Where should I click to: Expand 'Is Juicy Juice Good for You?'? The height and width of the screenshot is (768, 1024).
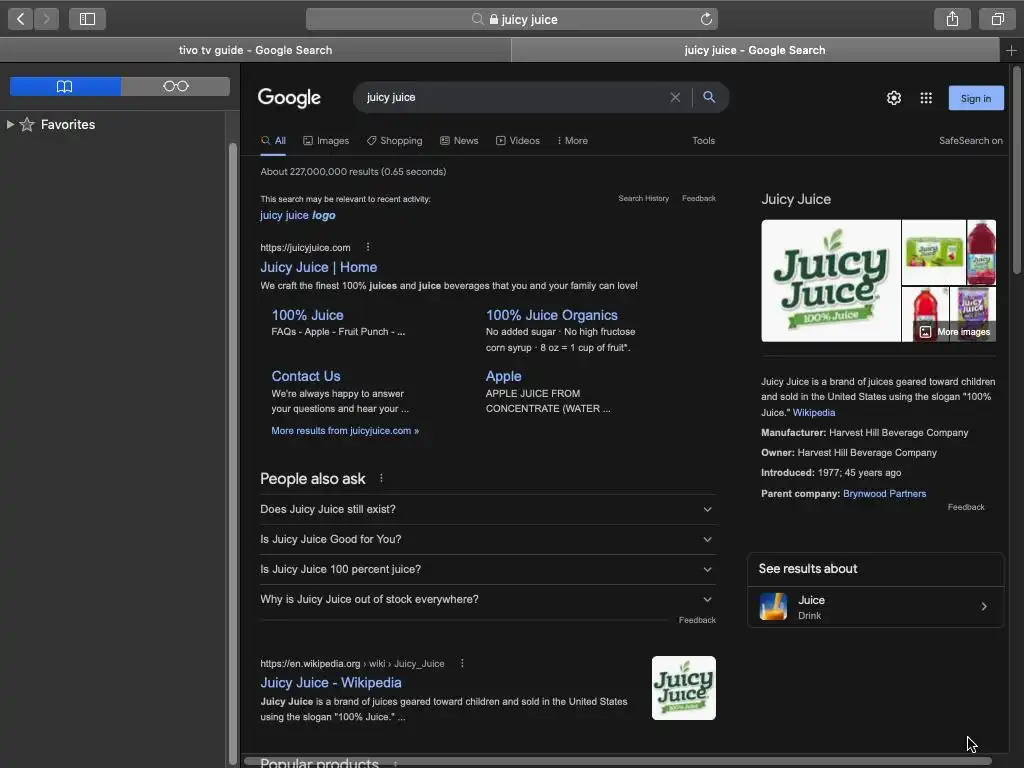tap(487, 539)
